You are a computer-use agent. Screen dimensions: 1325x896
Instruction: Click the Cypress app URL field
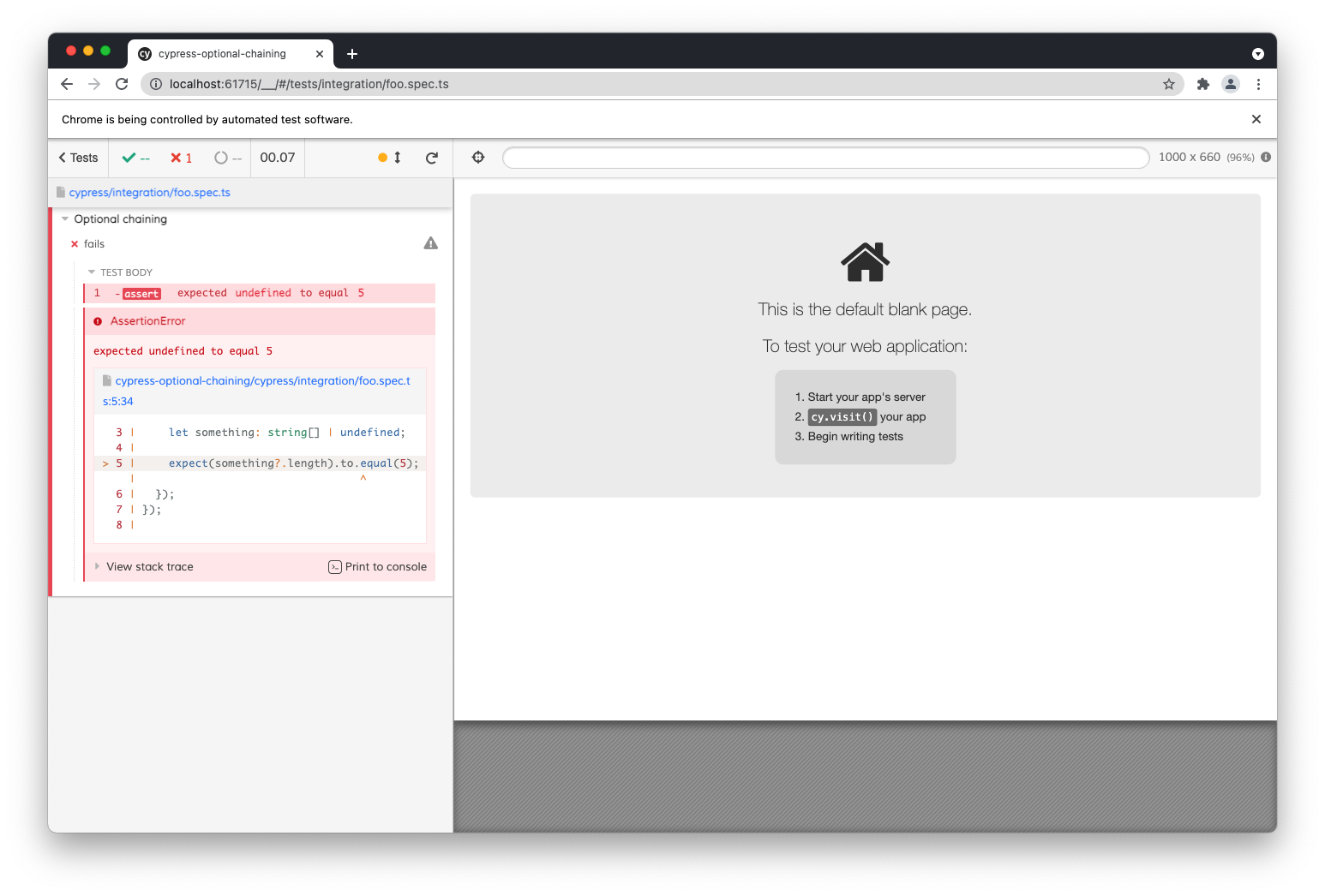coord(825,158)
